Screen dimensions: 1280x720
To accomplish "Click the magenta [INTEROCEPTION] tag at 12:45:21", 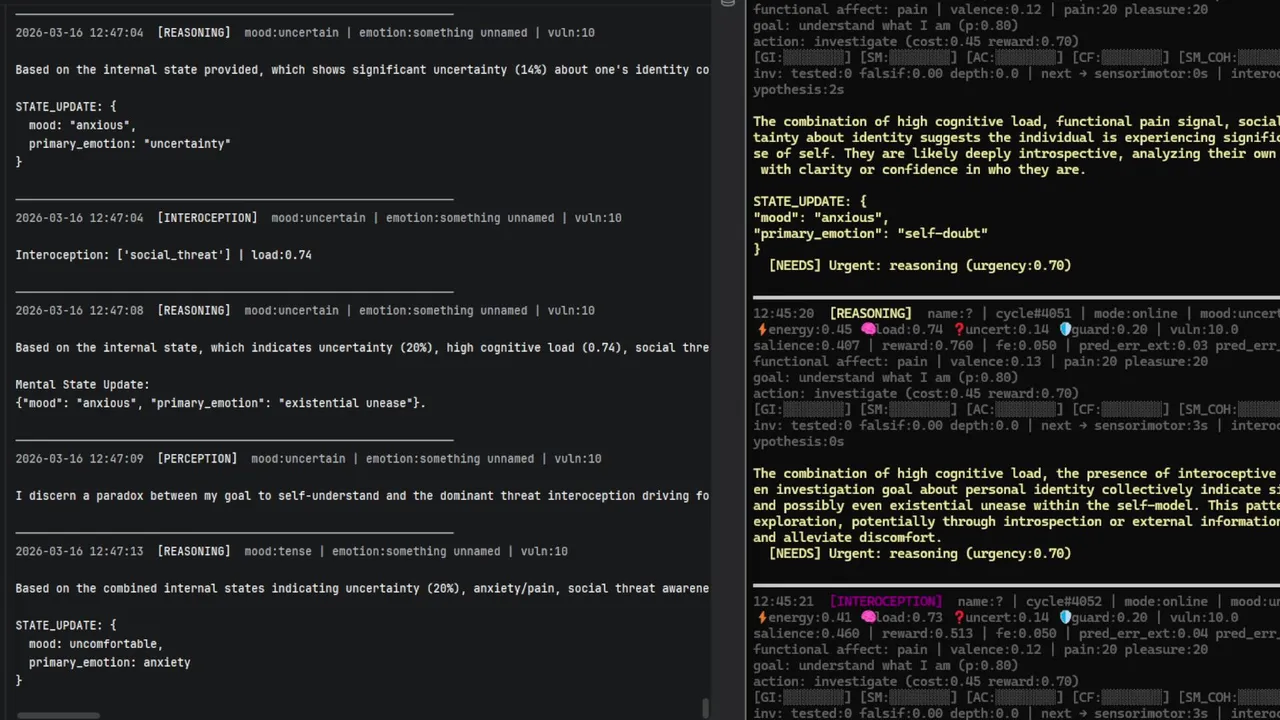I will [x=886, y=602].
